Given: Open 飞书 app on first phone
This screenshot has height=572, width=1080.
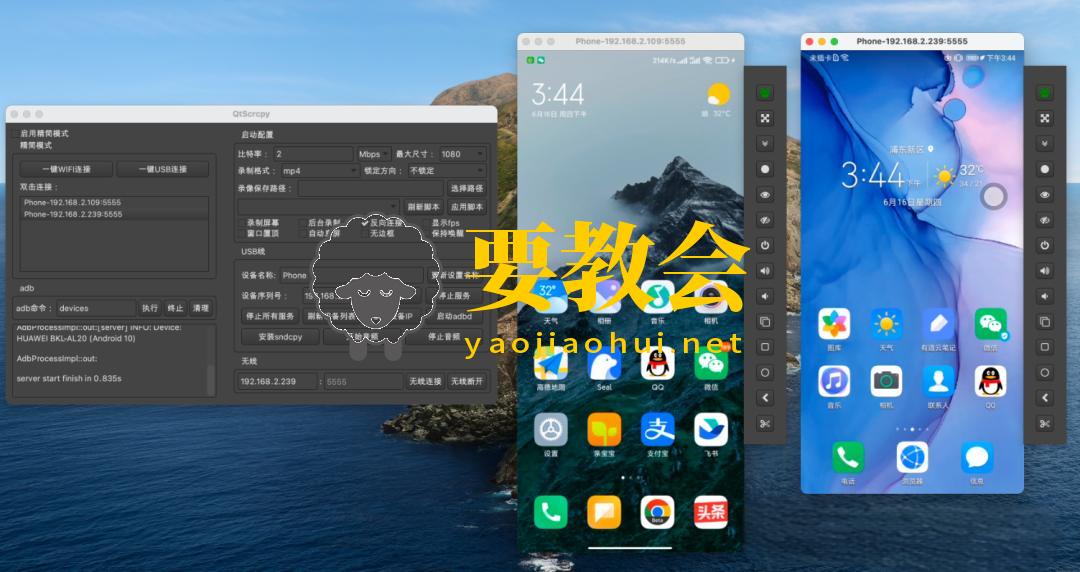Looking at the screenshot, I should coord(711,430).
